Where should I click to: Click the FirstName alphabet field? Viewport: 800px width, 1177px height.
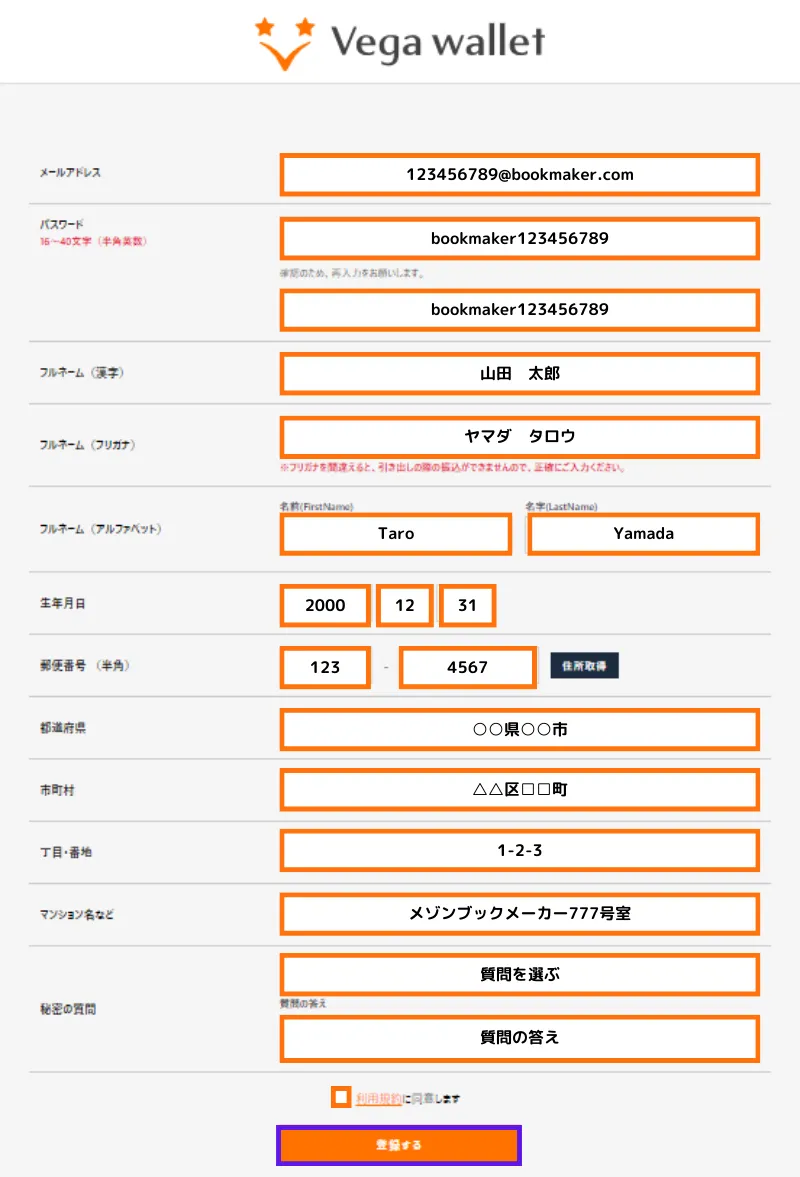click(396, 534)
